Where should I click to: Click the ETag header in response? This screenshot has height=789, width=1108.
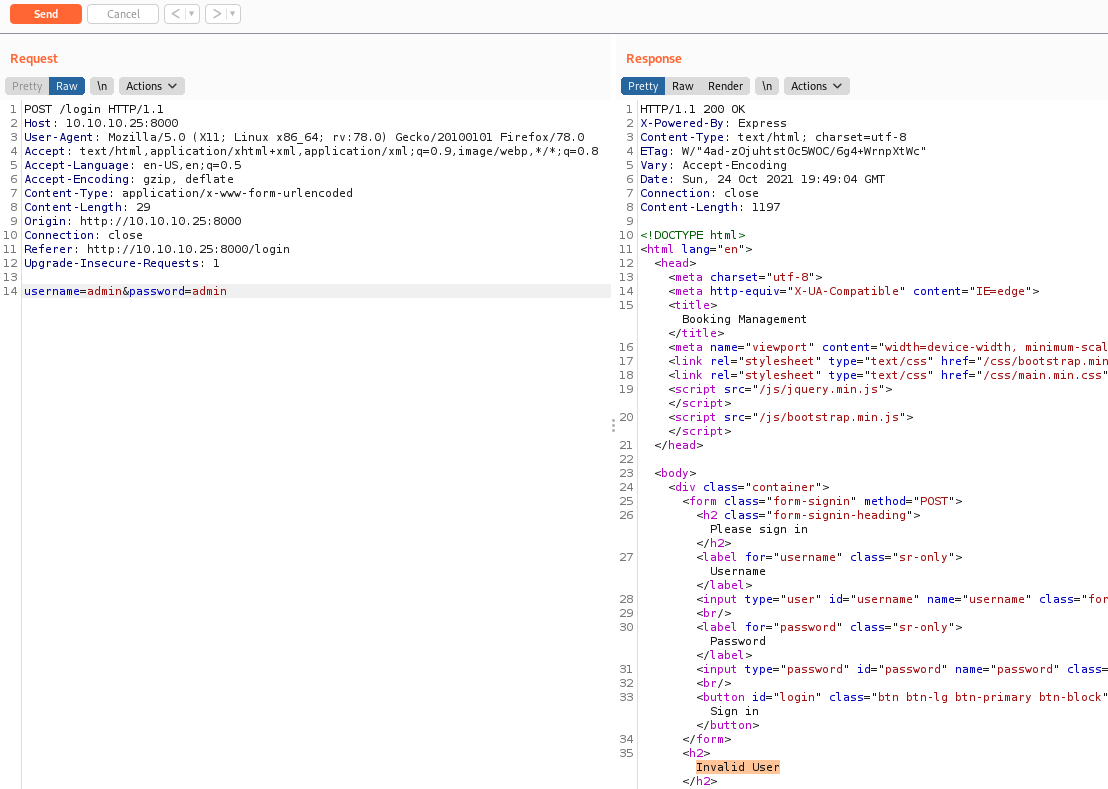coord(783,151)
